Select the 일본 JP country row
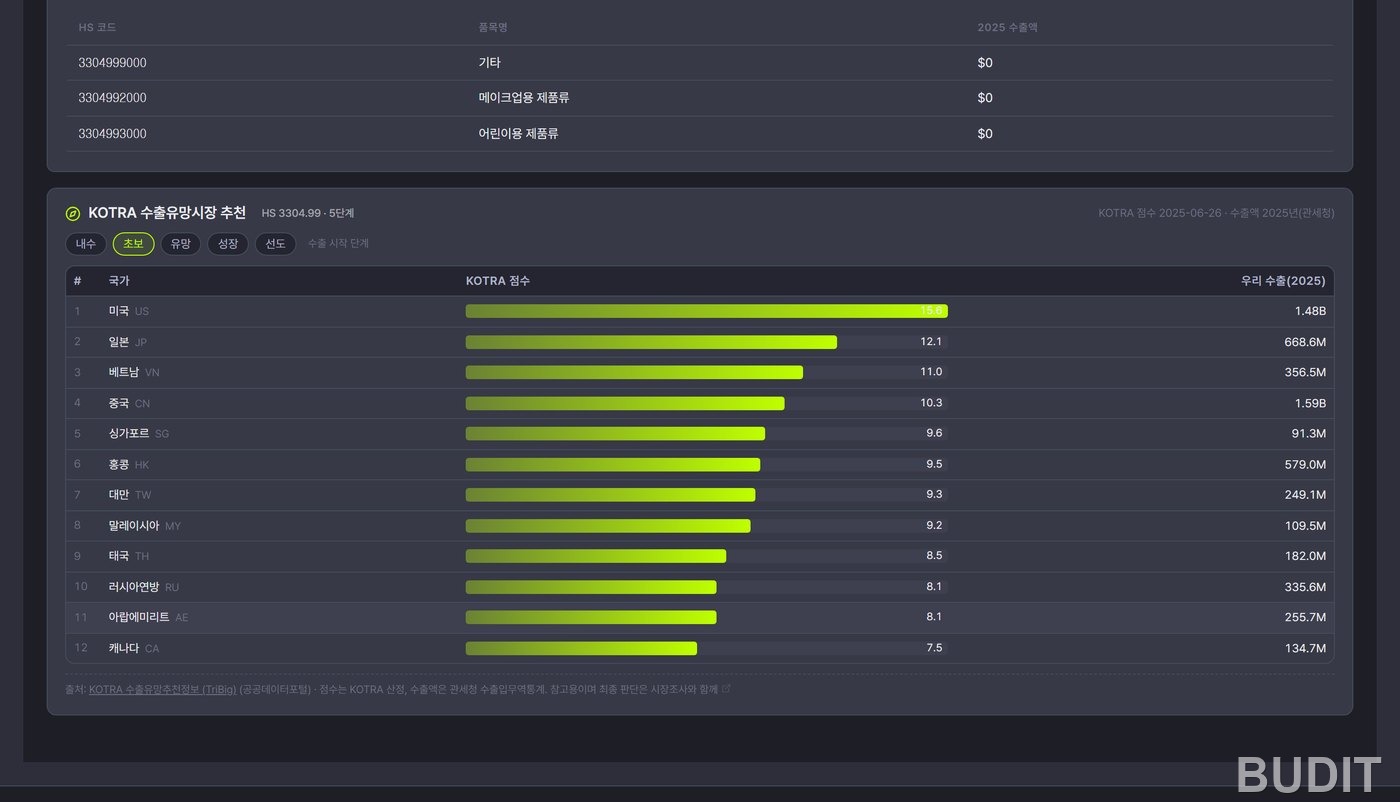This screenshot has width=1400, height=802. pyautogui.click(x=700, y=342)
